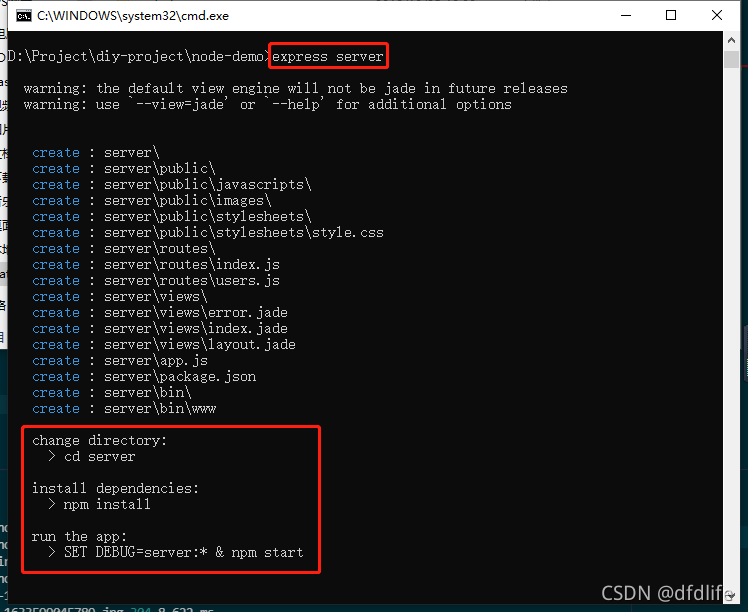Click the line 'create : server\'
Image resolution: width=748 pixels, height=612 pixels.
(x=96, y=153)
